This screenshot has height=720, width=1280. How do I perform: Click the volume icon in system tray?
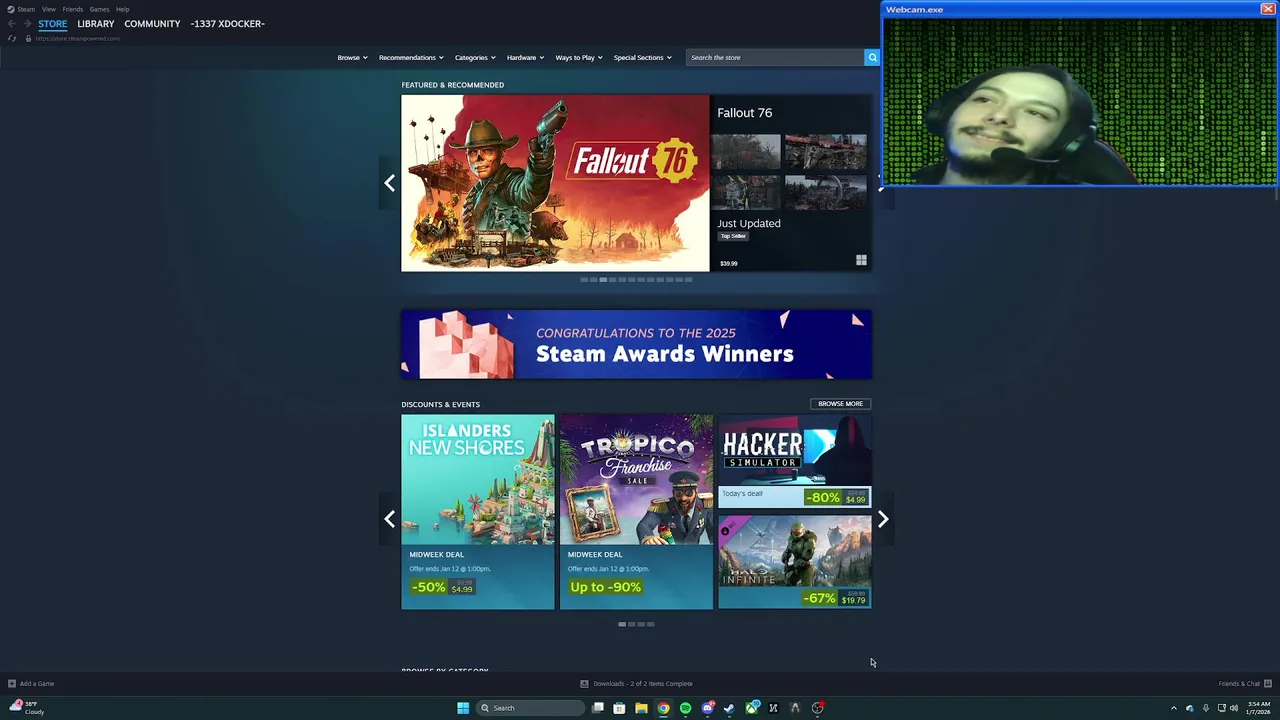[1234, 708]
